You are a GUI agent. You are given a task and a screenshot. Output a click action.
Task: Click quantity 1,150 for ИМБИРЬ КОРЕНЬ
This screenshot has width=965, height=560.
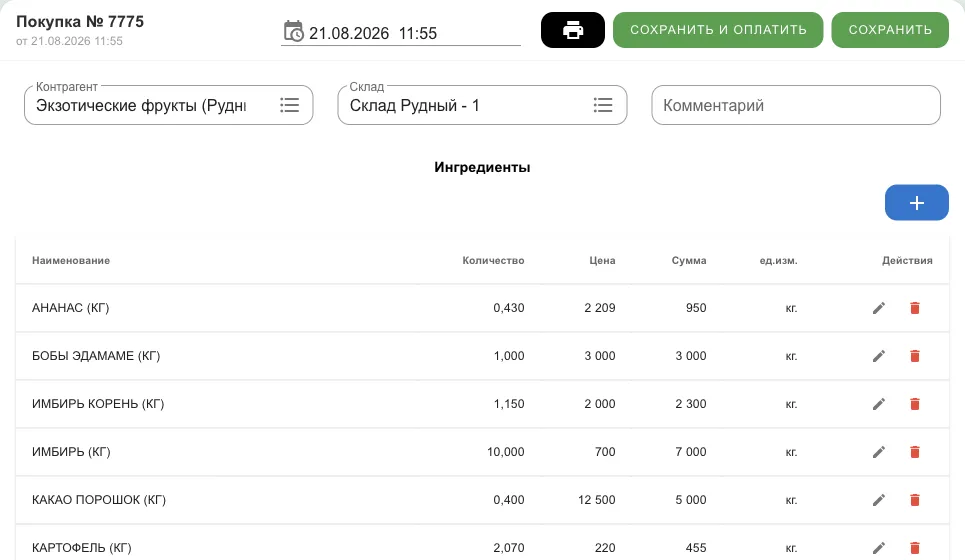pyautogui.click(x=508, y=404)
